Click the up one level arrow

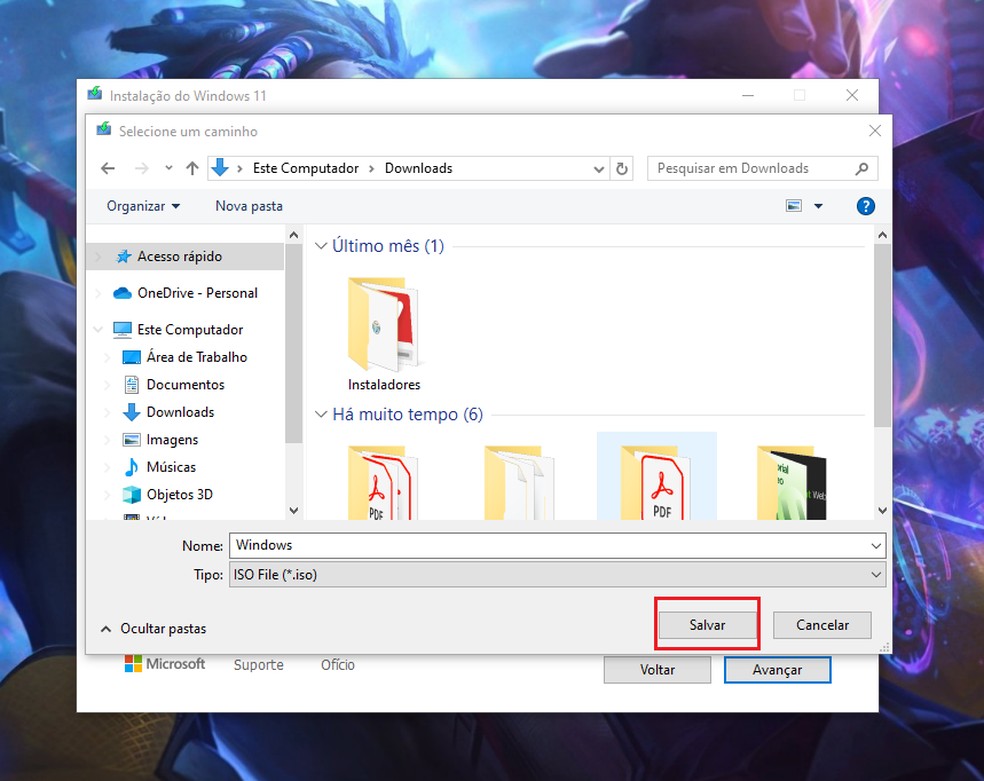click(193, 169)
